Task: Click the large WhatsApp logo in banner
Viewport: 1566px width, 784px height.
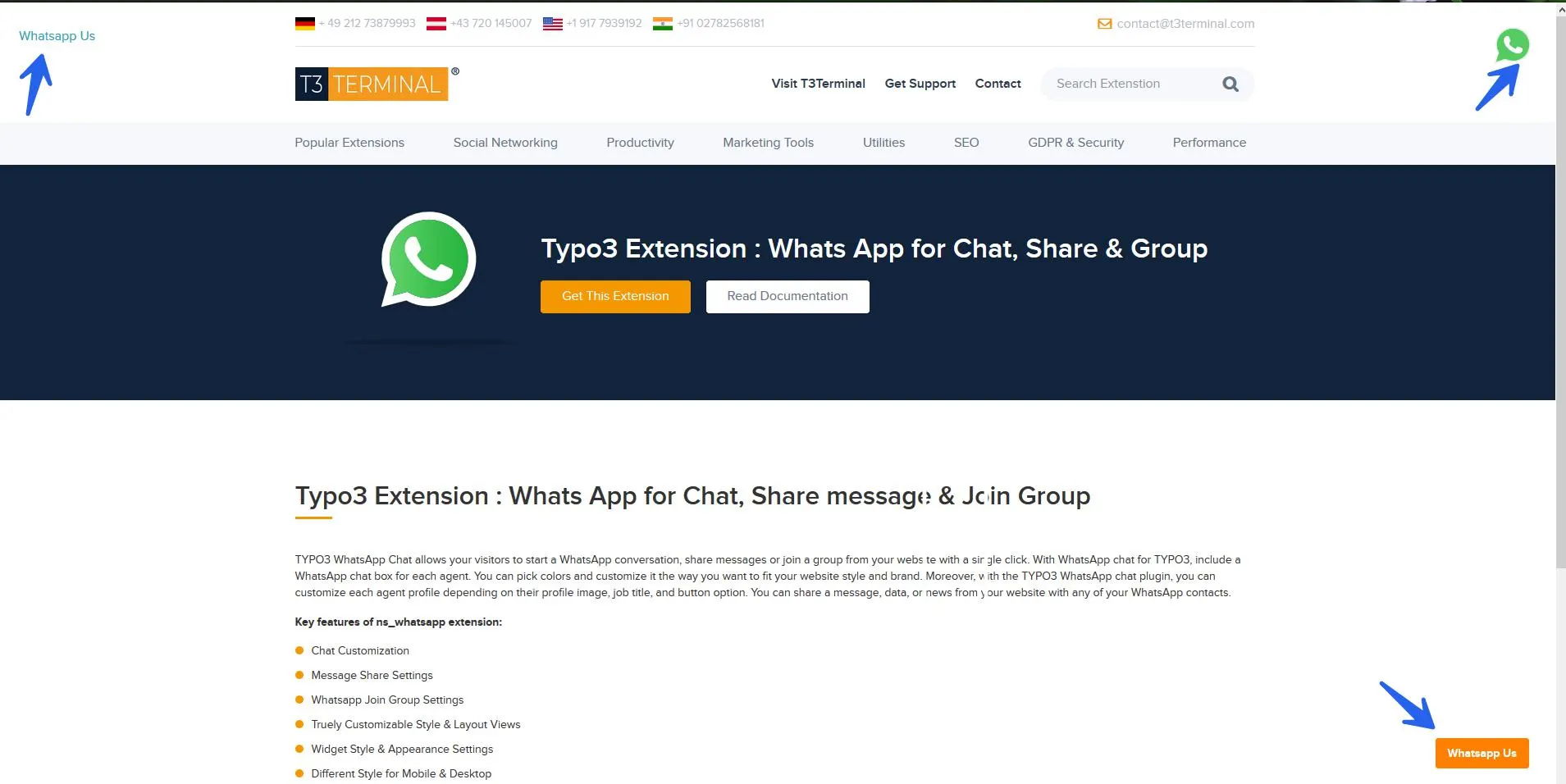Action: point(428,260)
